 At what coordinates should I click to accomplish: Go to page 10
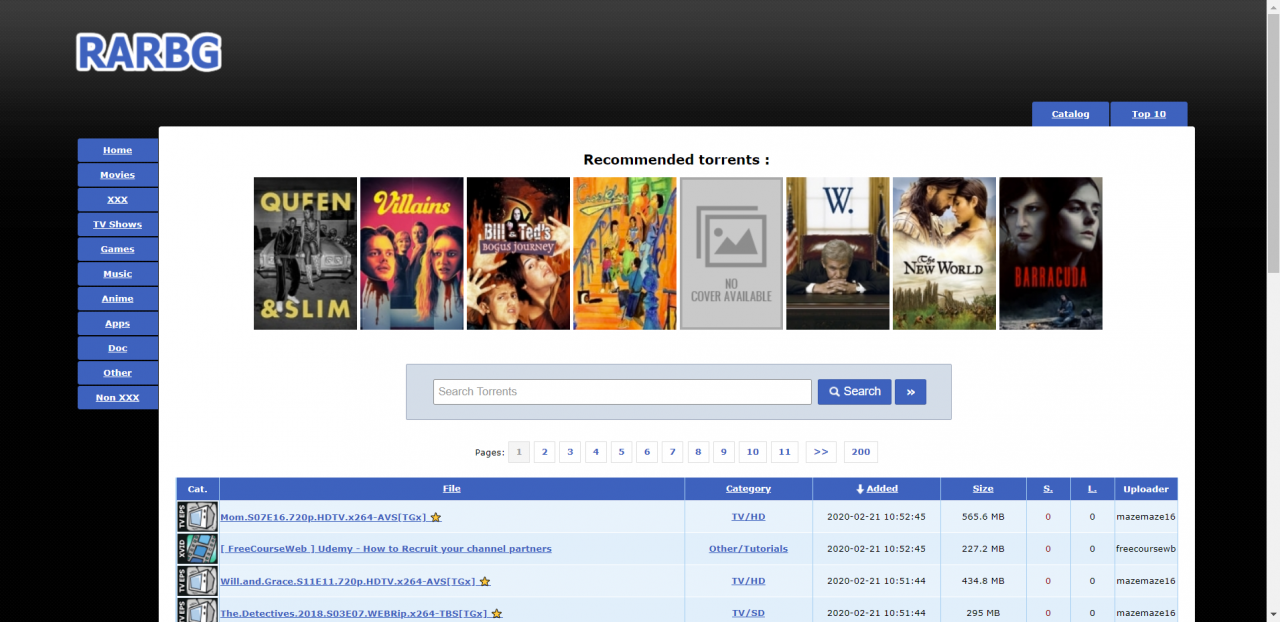pyautogui.click(x=753, y=452)
